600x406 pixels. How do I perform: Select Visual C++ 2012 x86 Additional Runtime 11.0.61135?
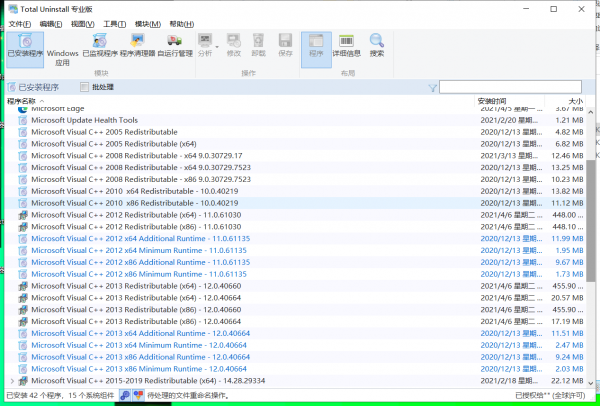pos(295,263)
